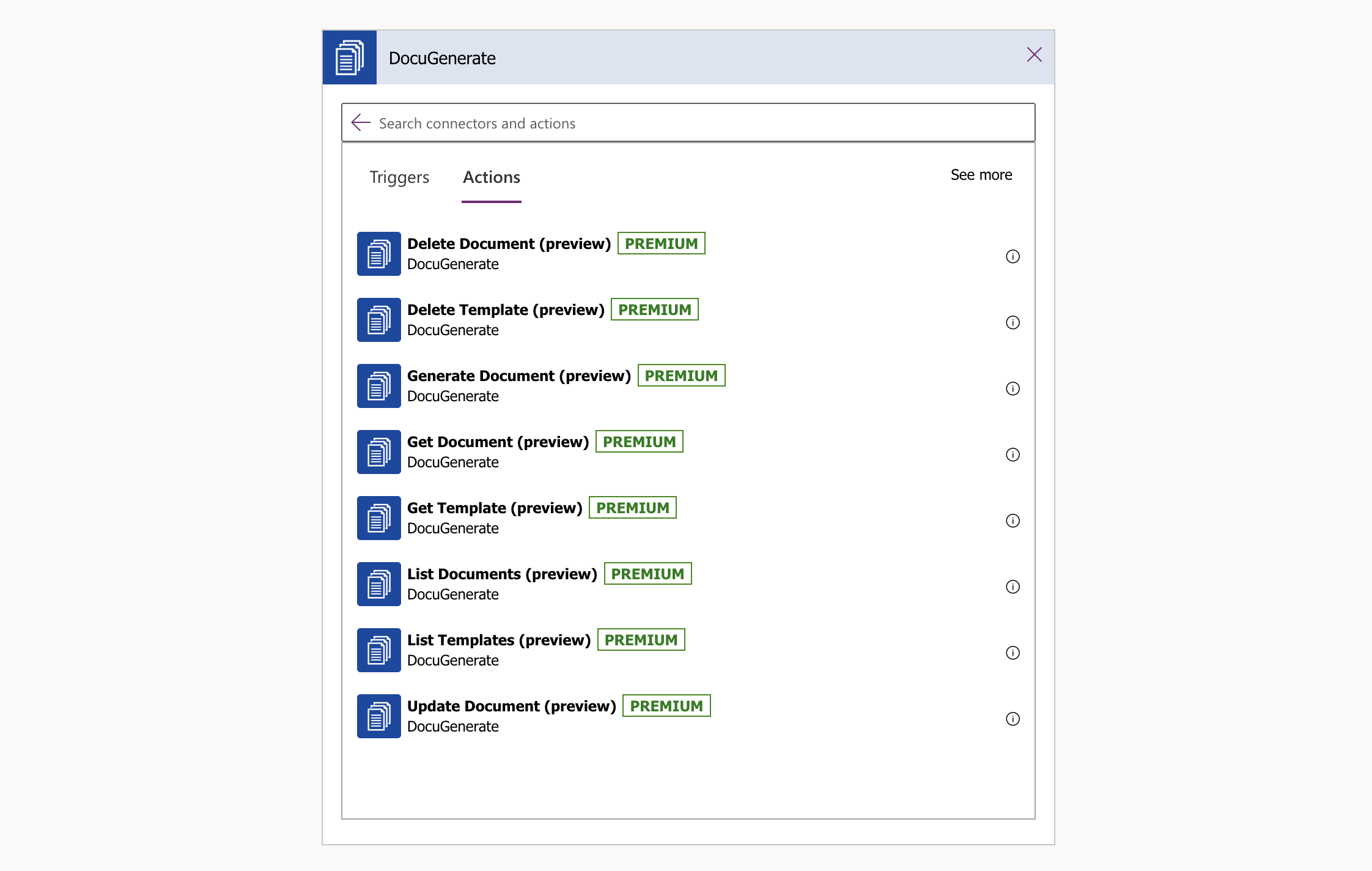This screenshot has height=871, width=1372.
Task: Click PREMIUM badge beside List Templates
Action: pos(641,640)
